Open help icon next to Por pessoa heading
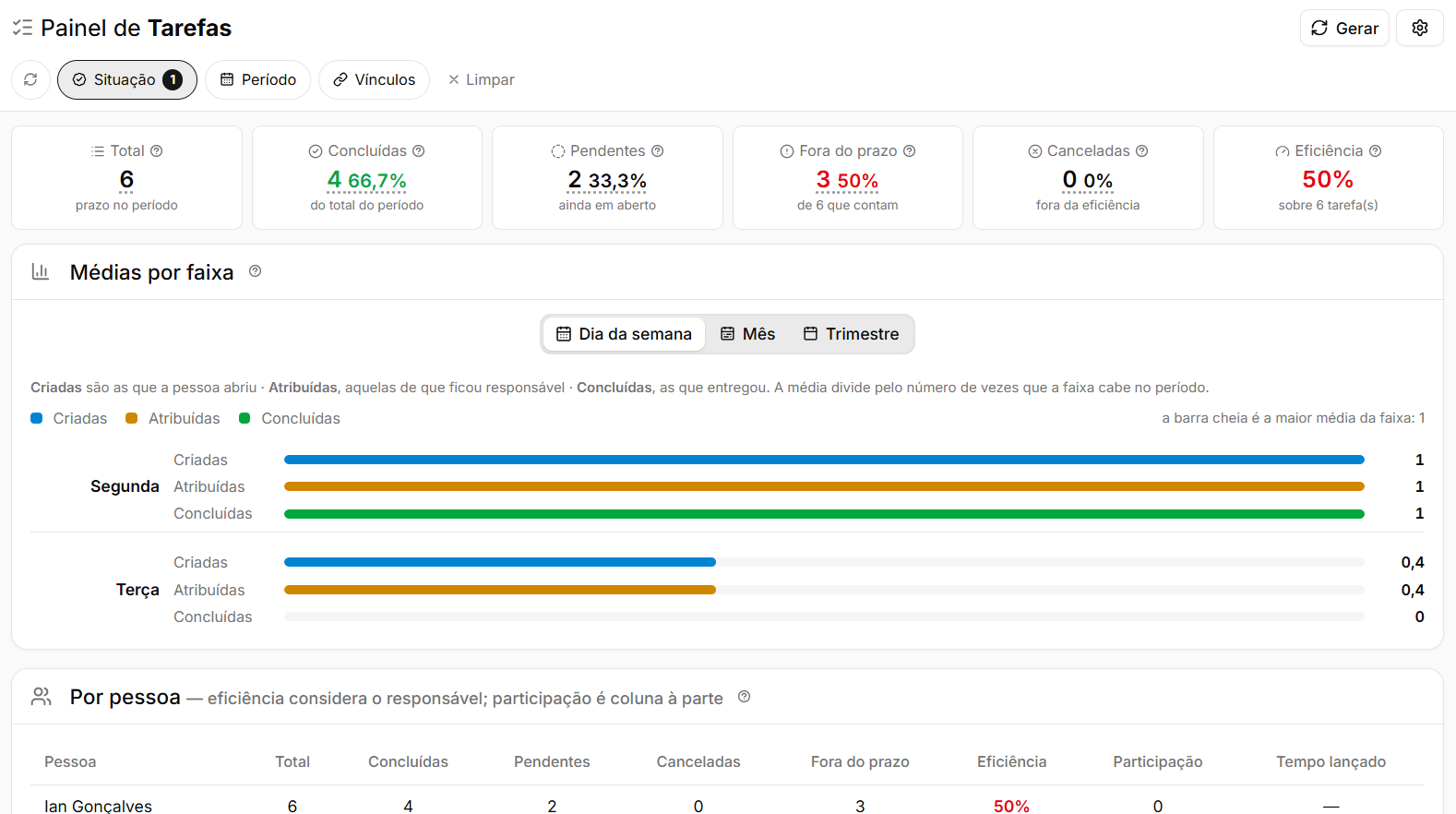Image resolution: width=1456 pixels, height=814 pixels. (x=745, y=697)
